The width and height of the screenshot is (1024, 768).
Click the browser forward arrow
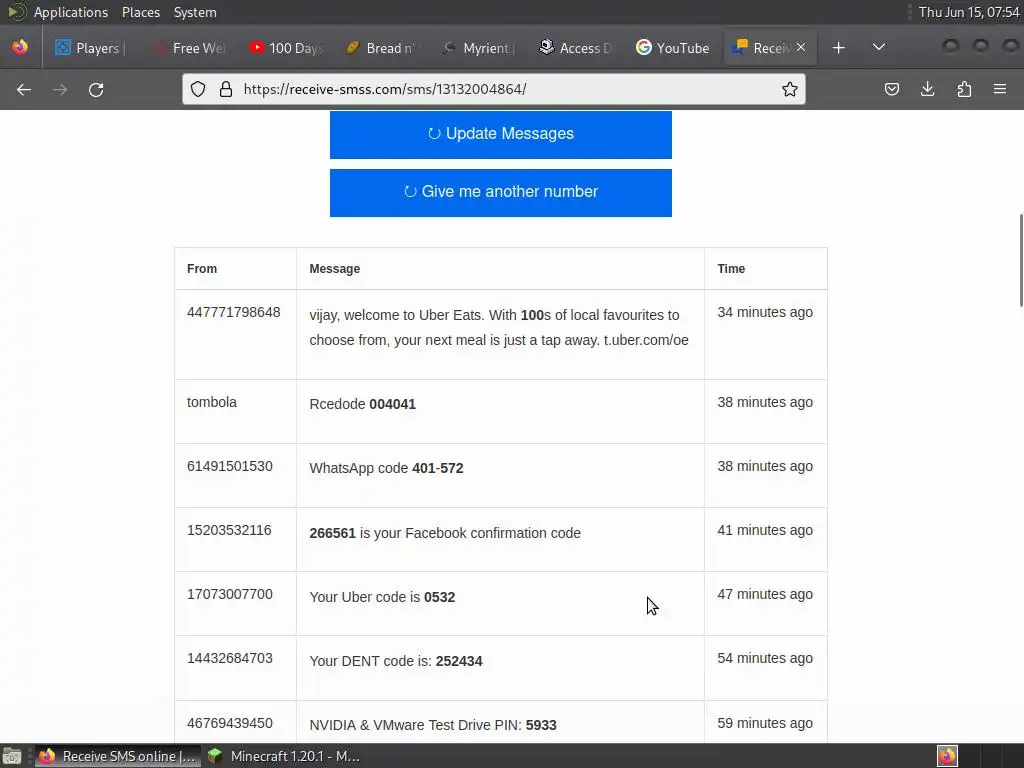click(x=60, y=89)
